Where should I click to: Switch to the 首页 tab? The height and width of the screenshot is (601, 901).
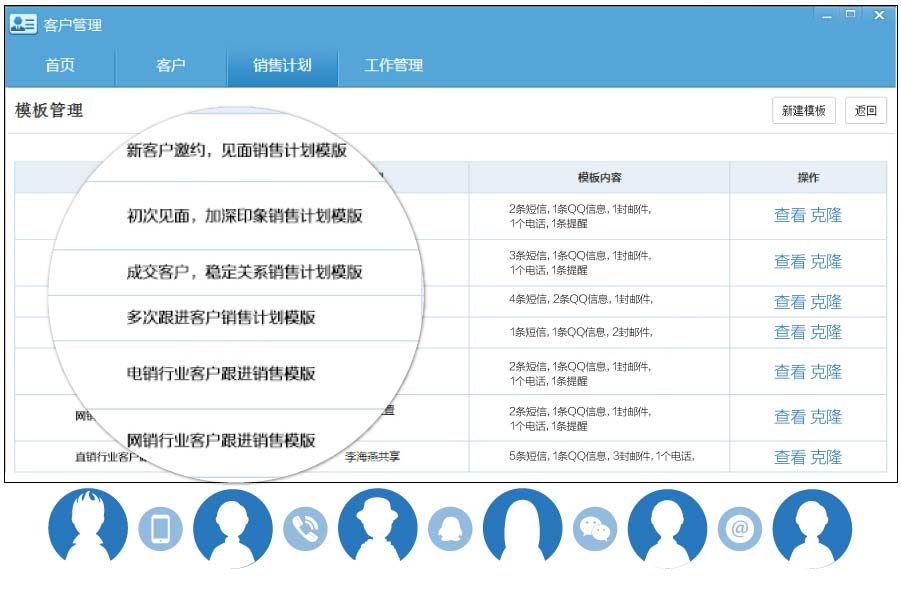tap(58, 66)
